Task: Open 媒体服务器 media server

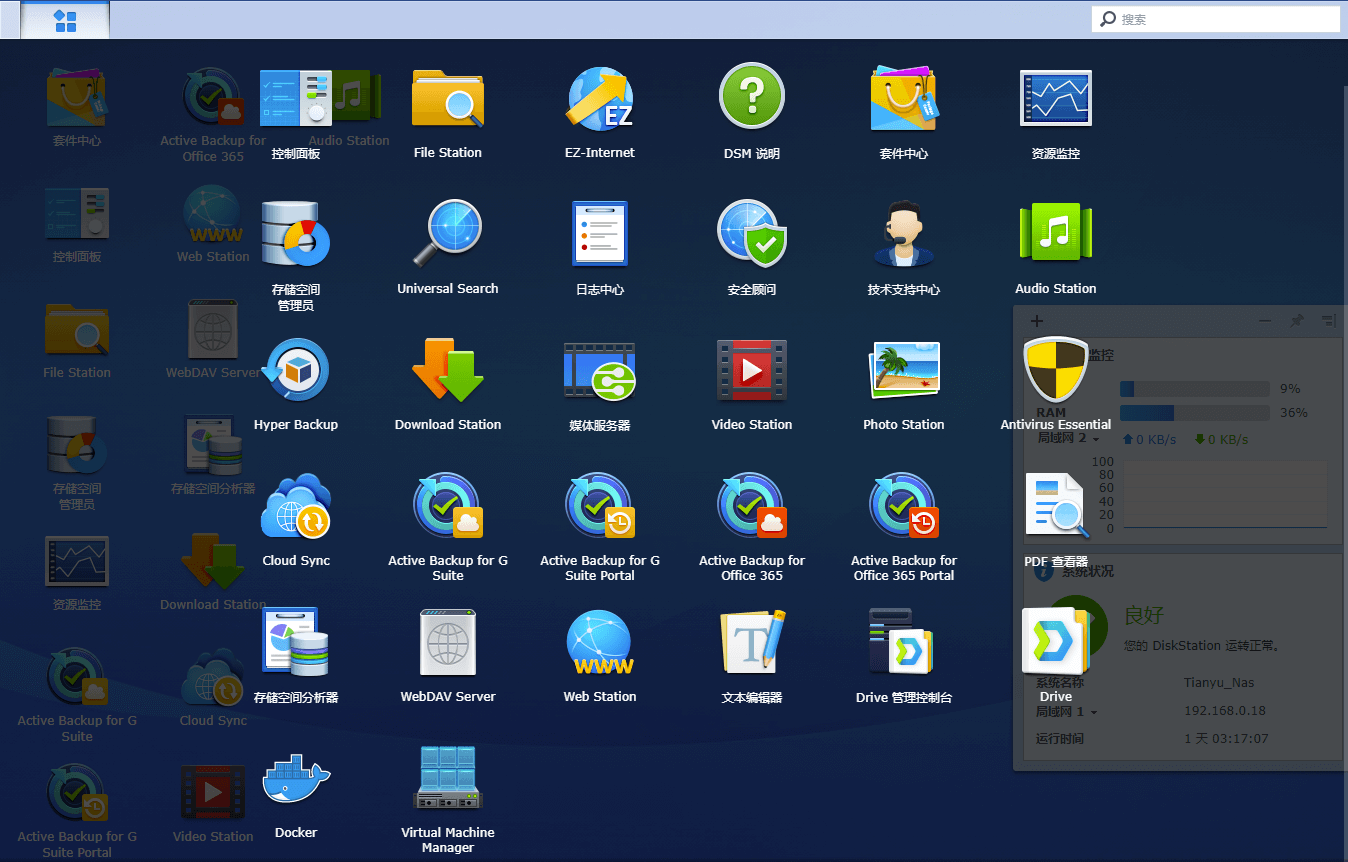Action: (x=600, y=371)
